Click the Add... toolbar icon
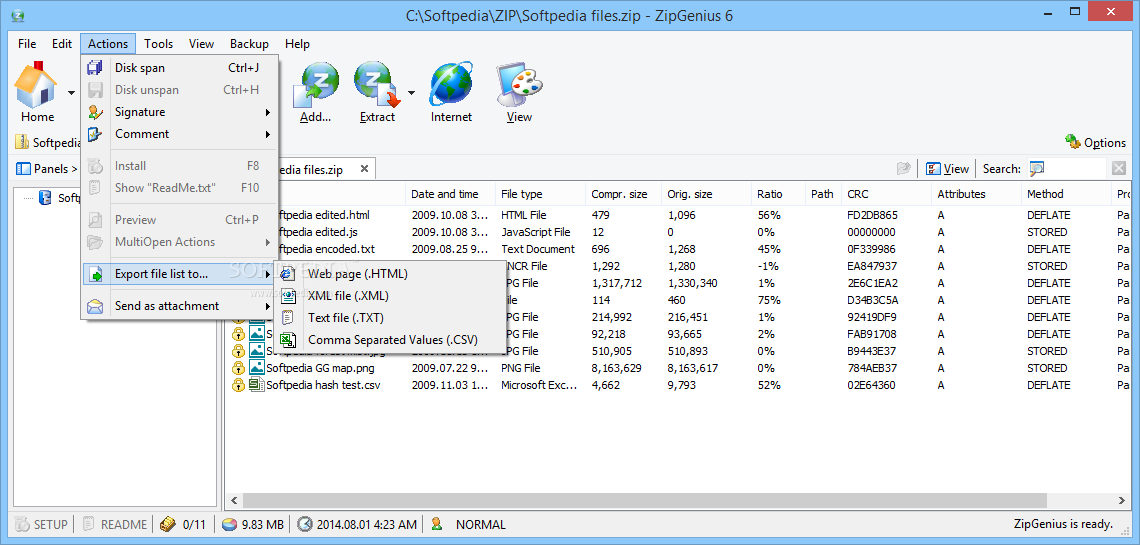The image size is (1140, 545). pos(315,85)
